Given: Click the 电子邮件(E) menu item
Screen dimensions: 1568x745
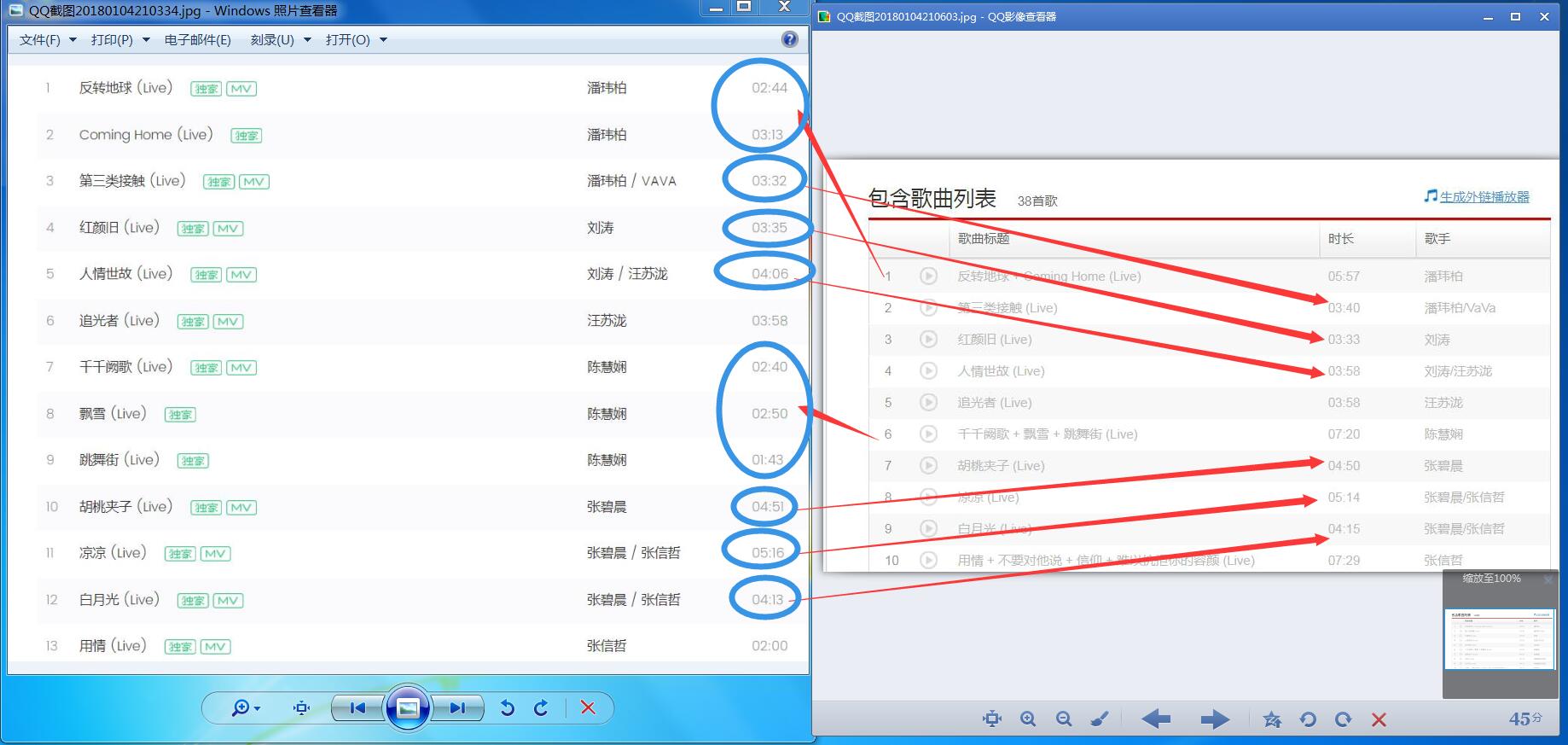Looking at the screenshot, I should pyautogui.click(x=198, y=39).
